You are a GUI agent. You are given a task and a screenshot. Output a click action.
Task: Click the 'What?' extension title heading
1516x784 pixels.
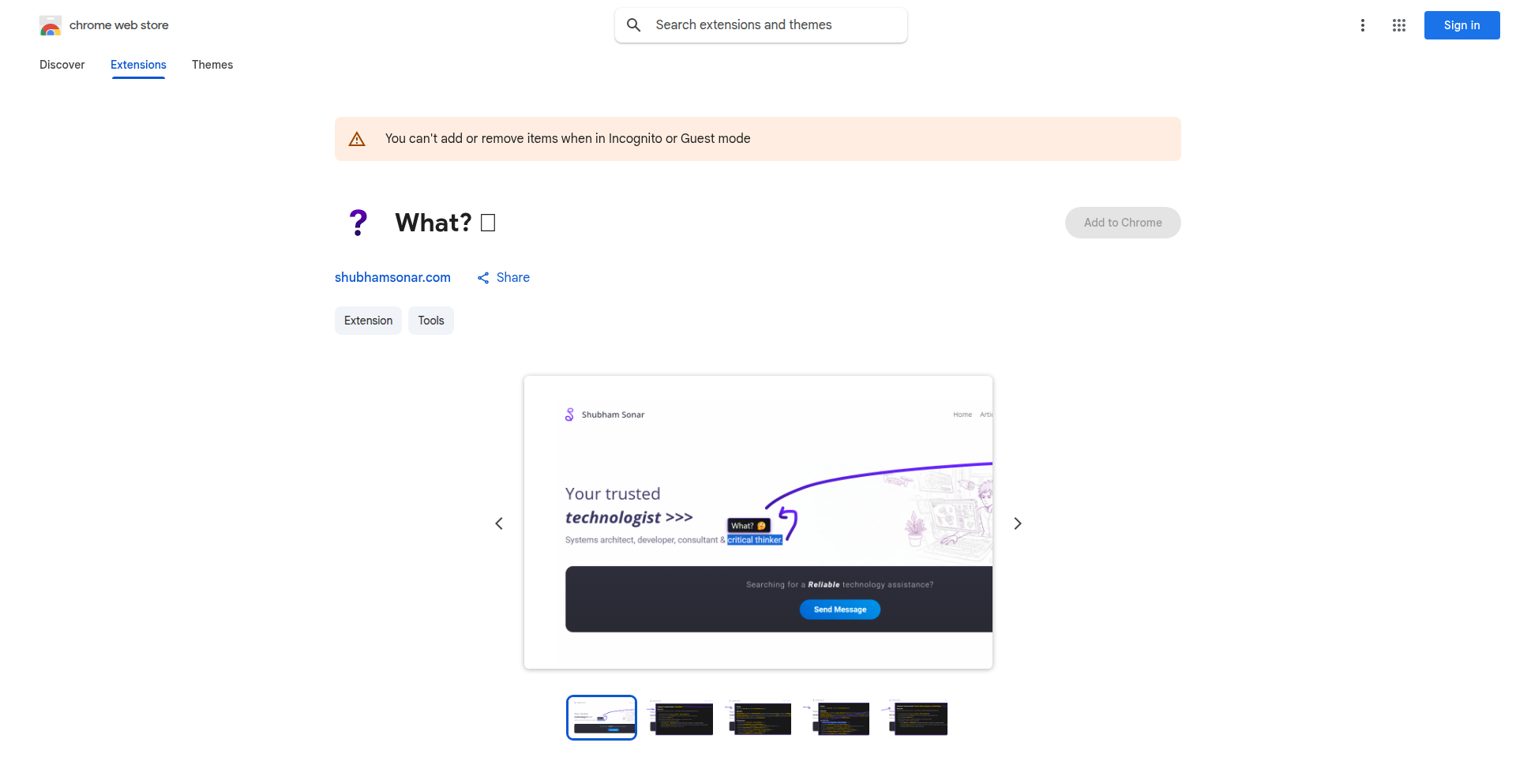tap(445, 223)
